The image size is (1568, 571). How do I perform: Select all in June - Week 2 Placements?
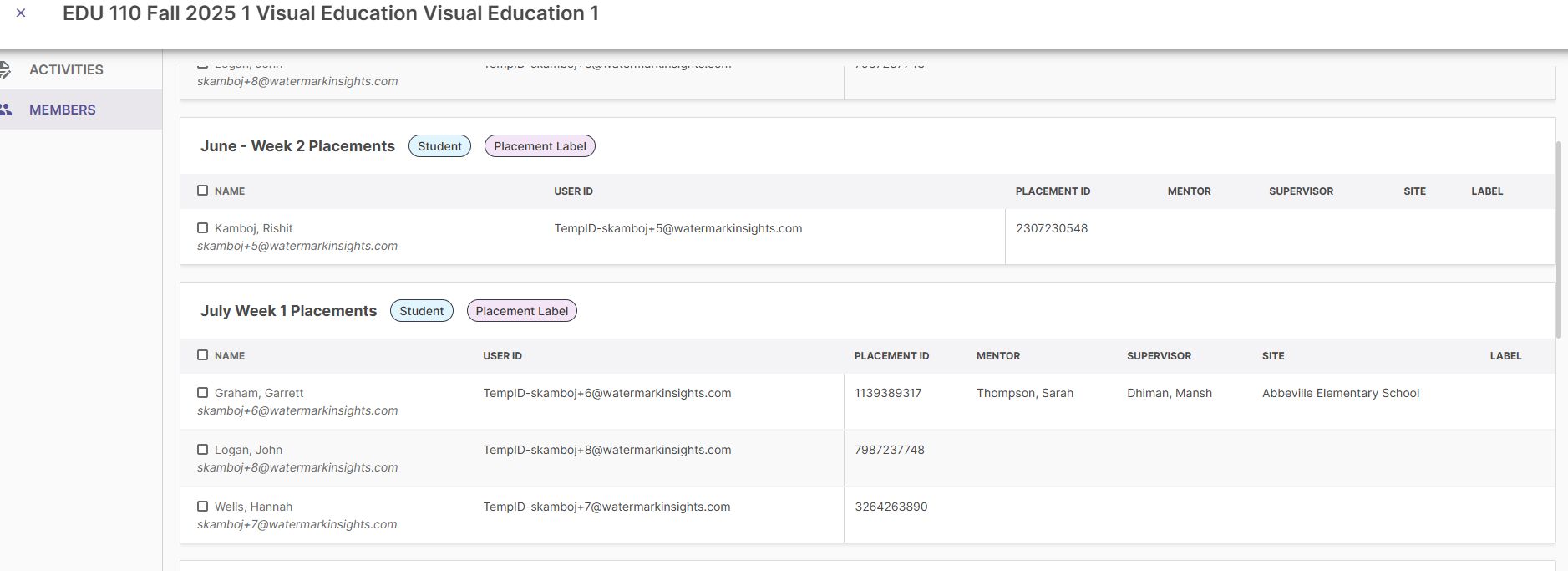[202, 191]
